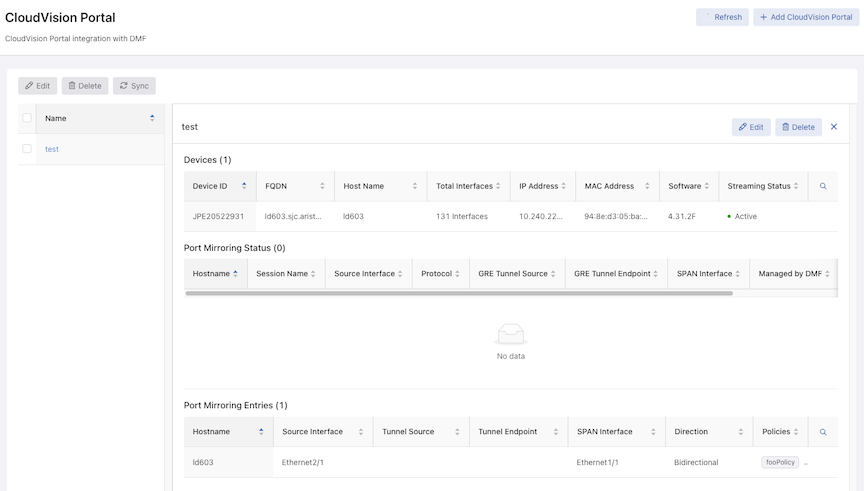The height and width of the screenshot is (491, 864).
Task: Sort Port Mirroring Status by SPAN Interface
Action: (x=709, y=274)
